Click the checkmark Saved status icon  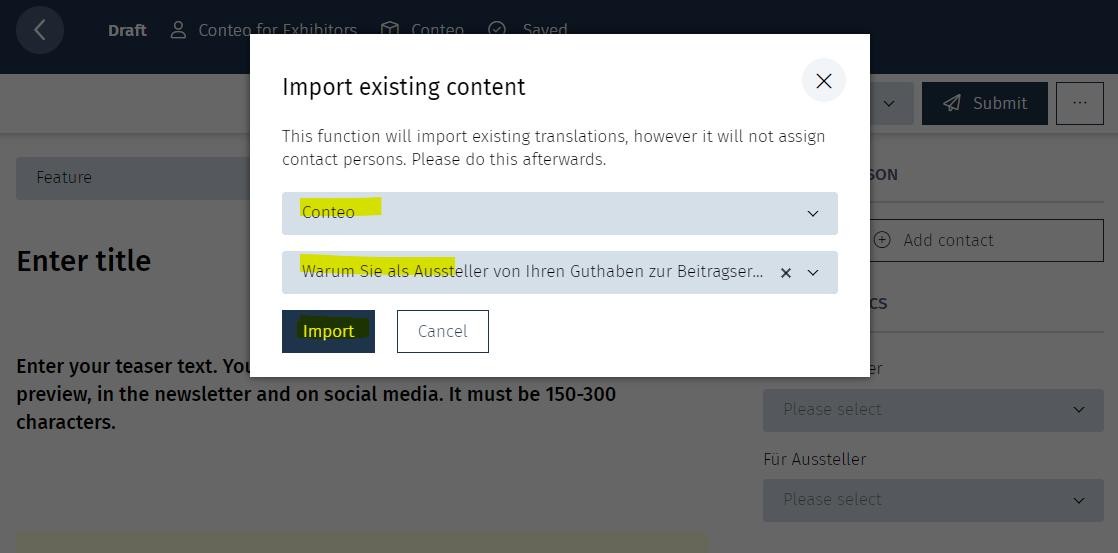pos(497,29)
